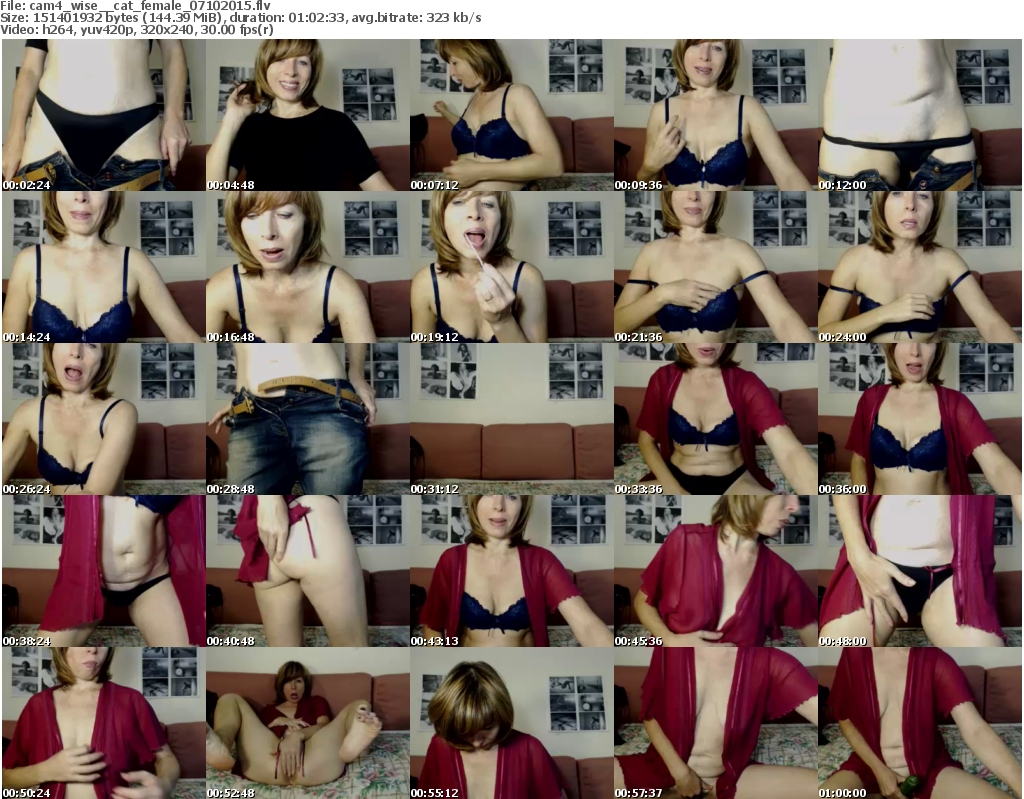The height and width of the screenshot is (799, 1024).
Task: Click the 'Video: h264, yuv420p' info line
Action: point(137,29)
